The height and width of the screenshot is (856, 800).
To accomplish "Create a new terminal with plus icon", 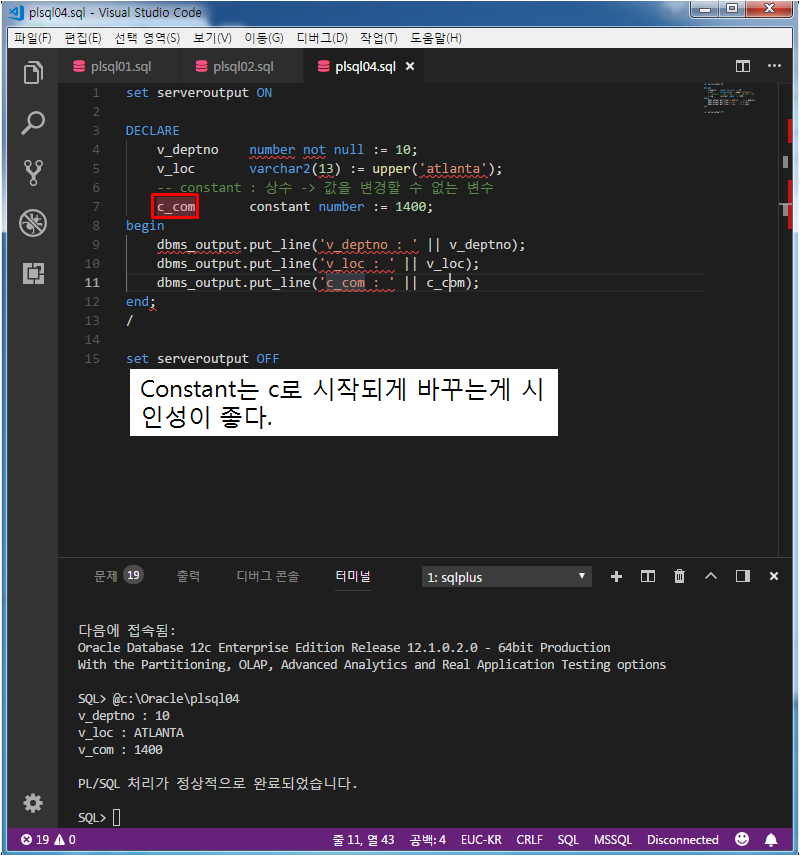I will [617, 576].
